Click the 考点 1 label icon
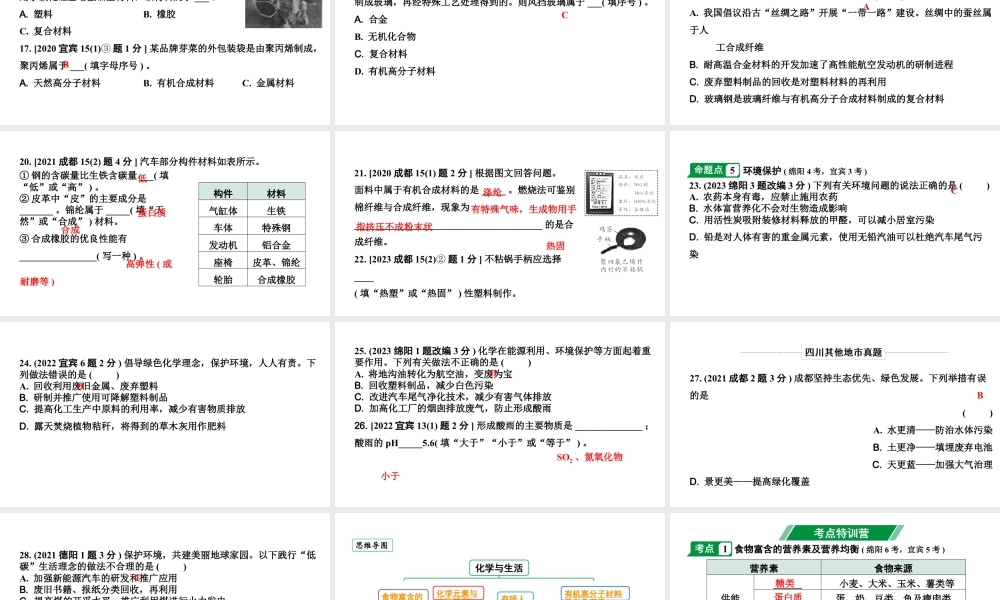Image resolution: width=1000 pixels, height=600 pixels. click(710, 547)
